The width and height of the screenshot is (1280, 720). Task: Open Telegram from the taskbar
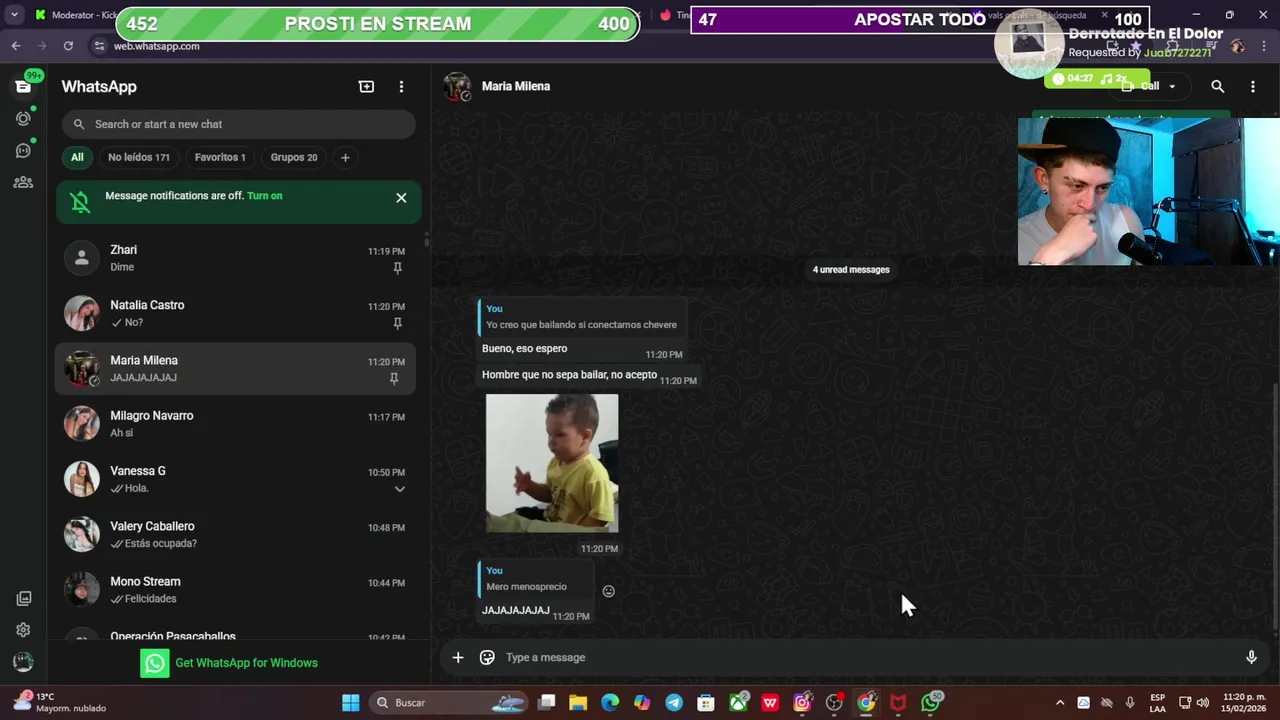[x=674, y=703]
